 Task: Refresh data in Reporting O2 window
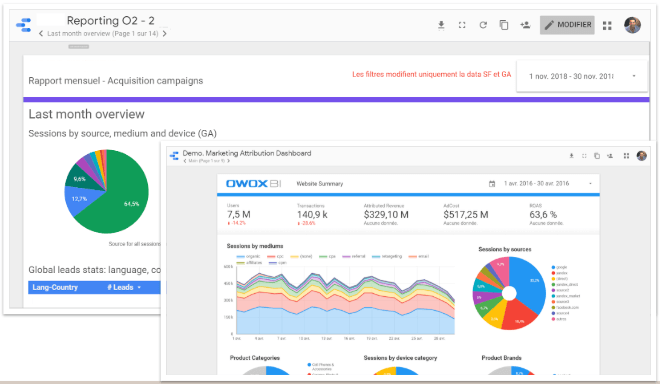click(x=483, y=25)
